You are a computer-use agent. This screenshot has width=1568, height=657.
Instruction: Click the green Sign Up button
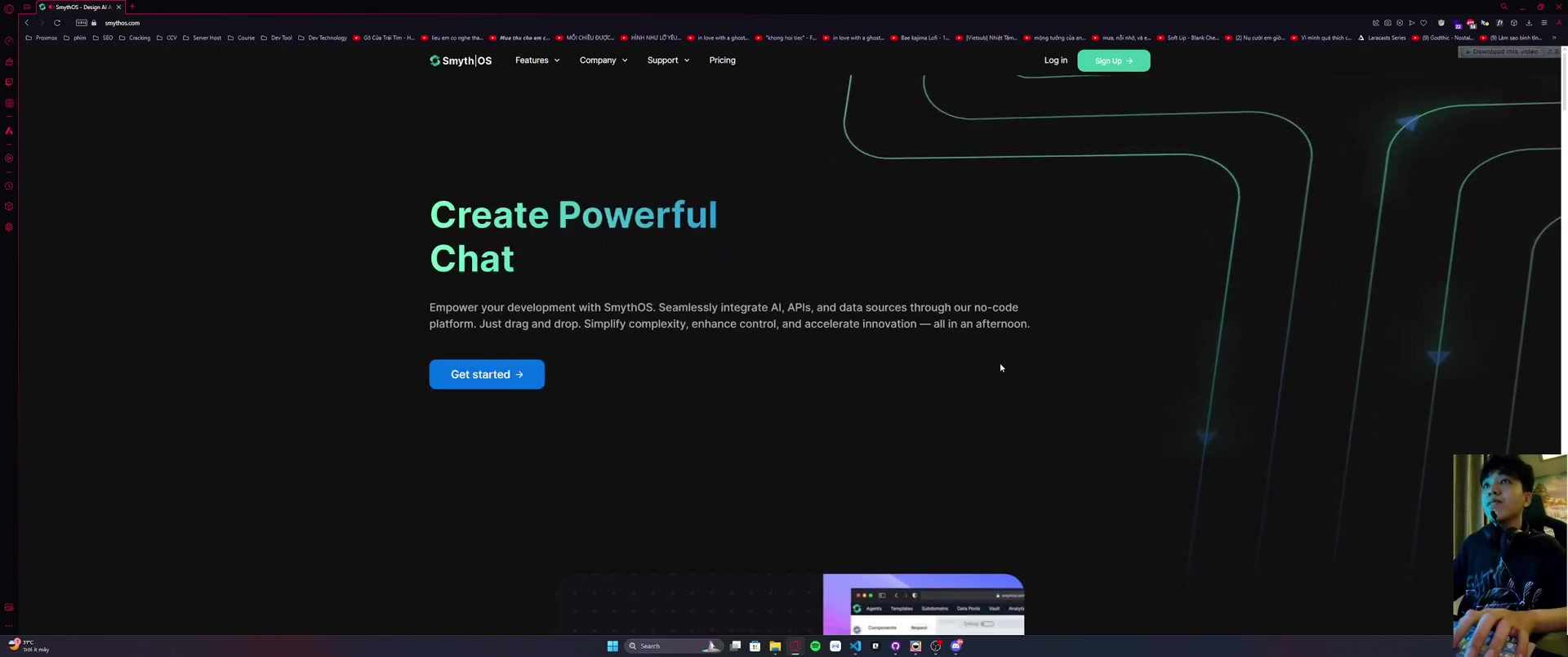point(1113,60)
